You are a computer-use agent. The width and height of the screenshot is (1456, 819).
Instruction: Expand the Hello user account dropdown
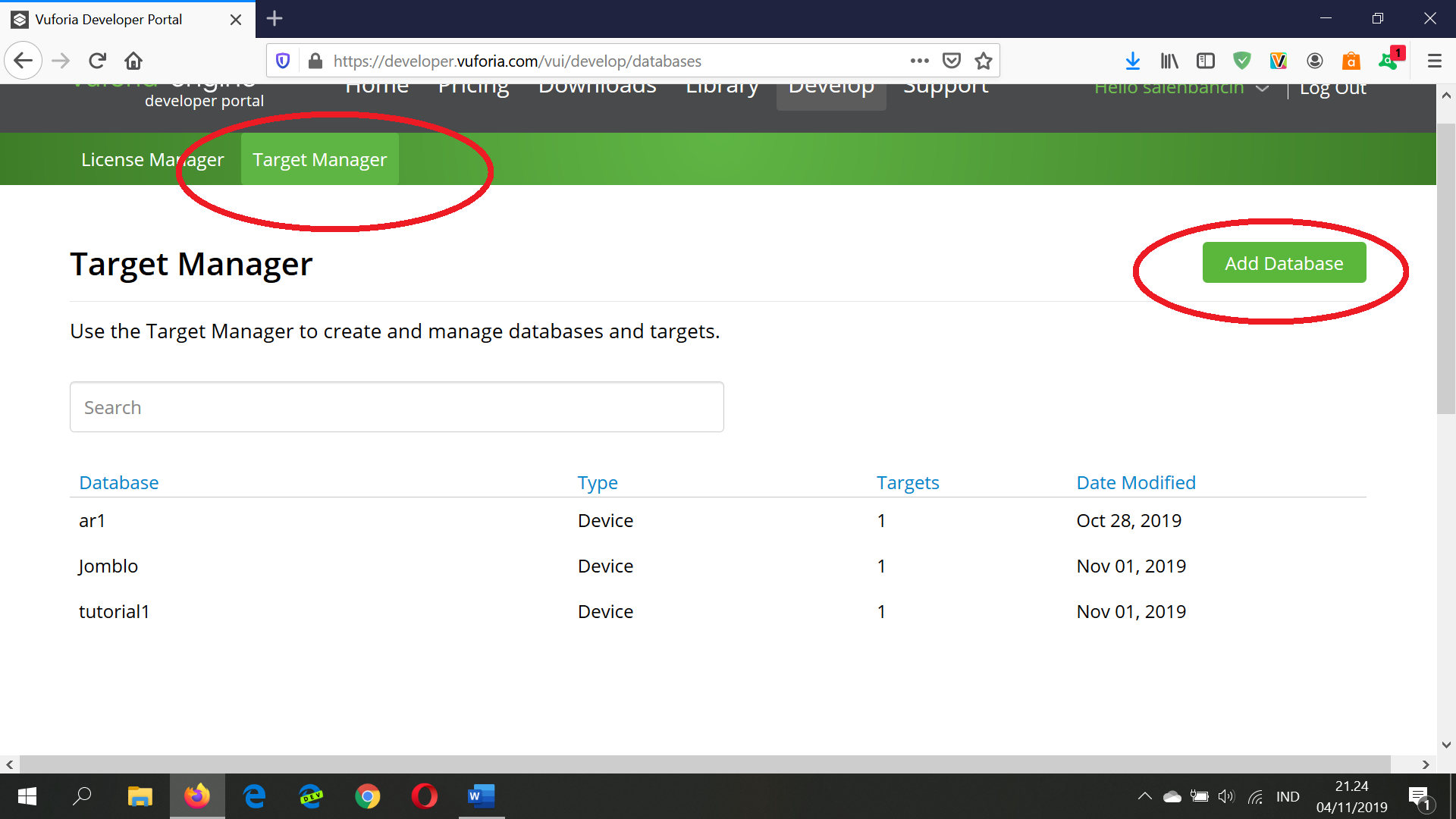coord(1181,89)
